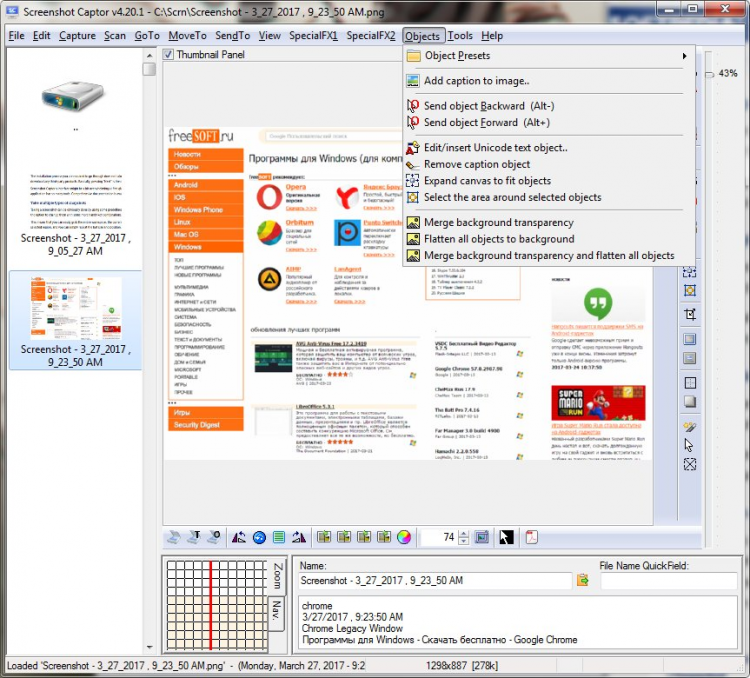The image size is (750, 678).
Task: Click into the Name text field
Action: pos(434,580)
